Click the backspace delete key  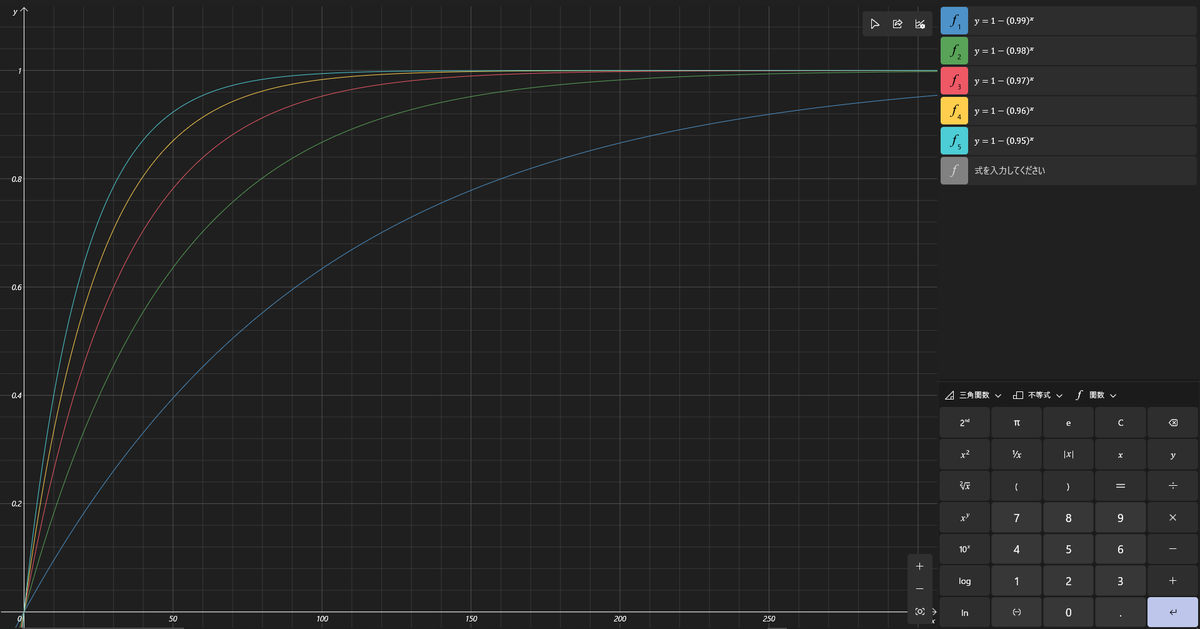coord(1172,423)
